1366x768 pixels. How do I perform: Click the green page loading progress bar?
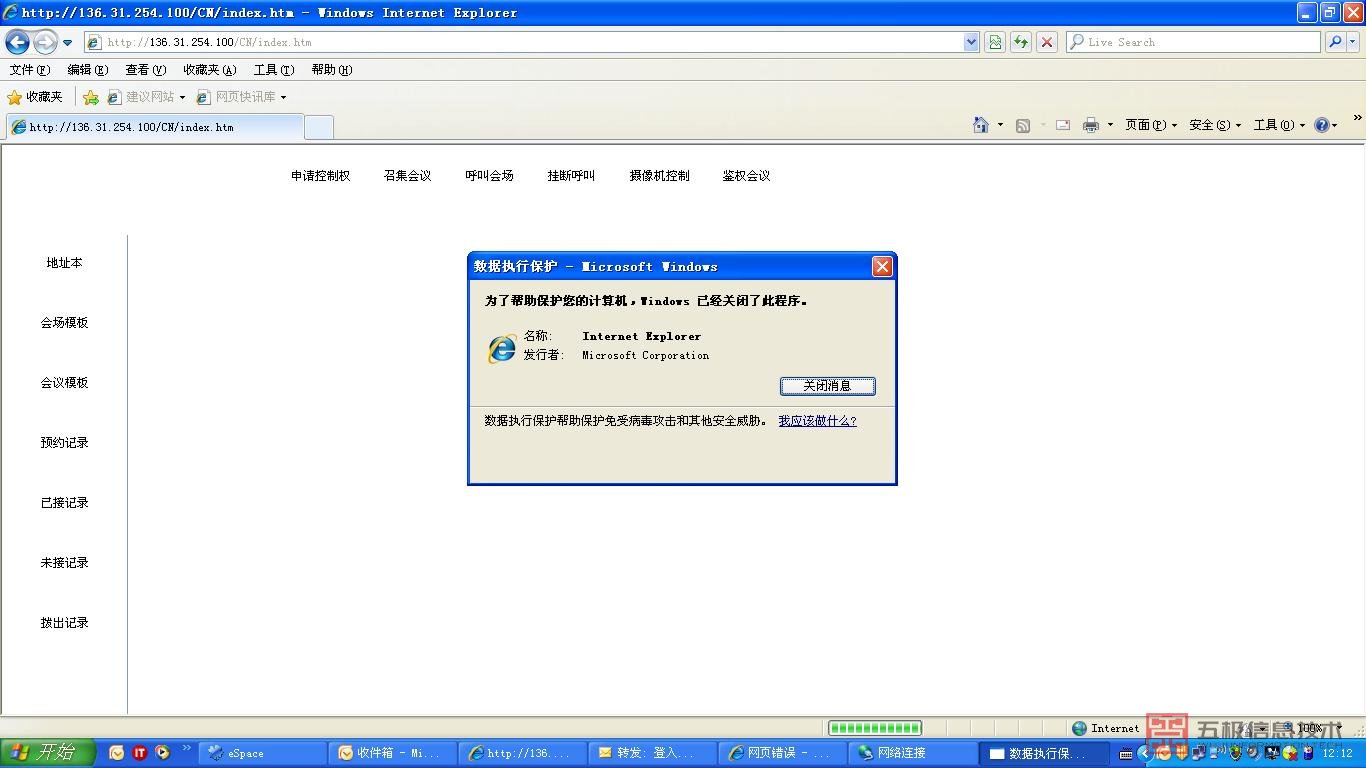tap(875, 728)
